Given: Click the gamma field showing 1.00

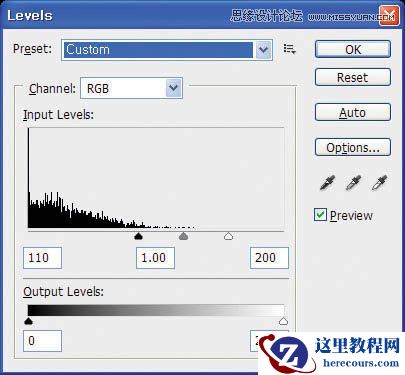Looking at the screenshot, I should pos(155,258).
